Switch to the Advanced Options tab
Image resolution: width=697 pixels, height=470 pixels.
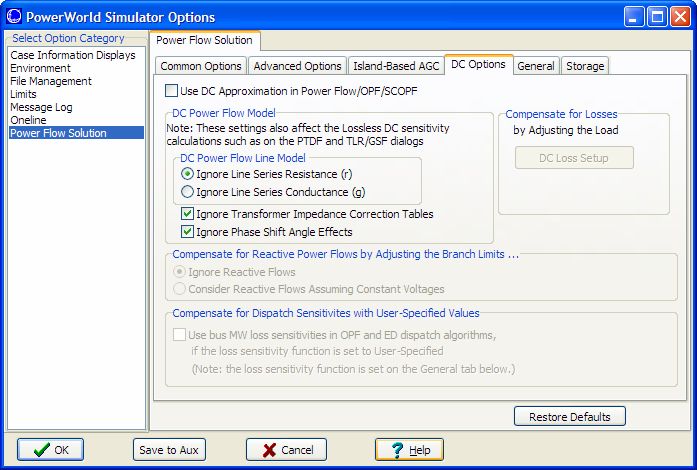(x=297, y=66)
